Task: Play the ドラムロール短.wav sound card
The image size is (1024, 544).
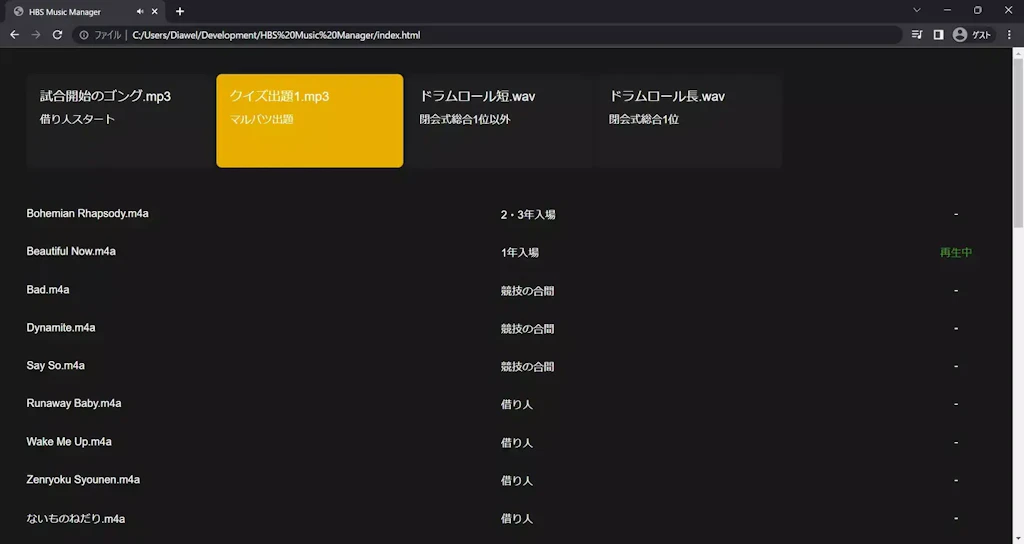Action: tap(500, 121)
